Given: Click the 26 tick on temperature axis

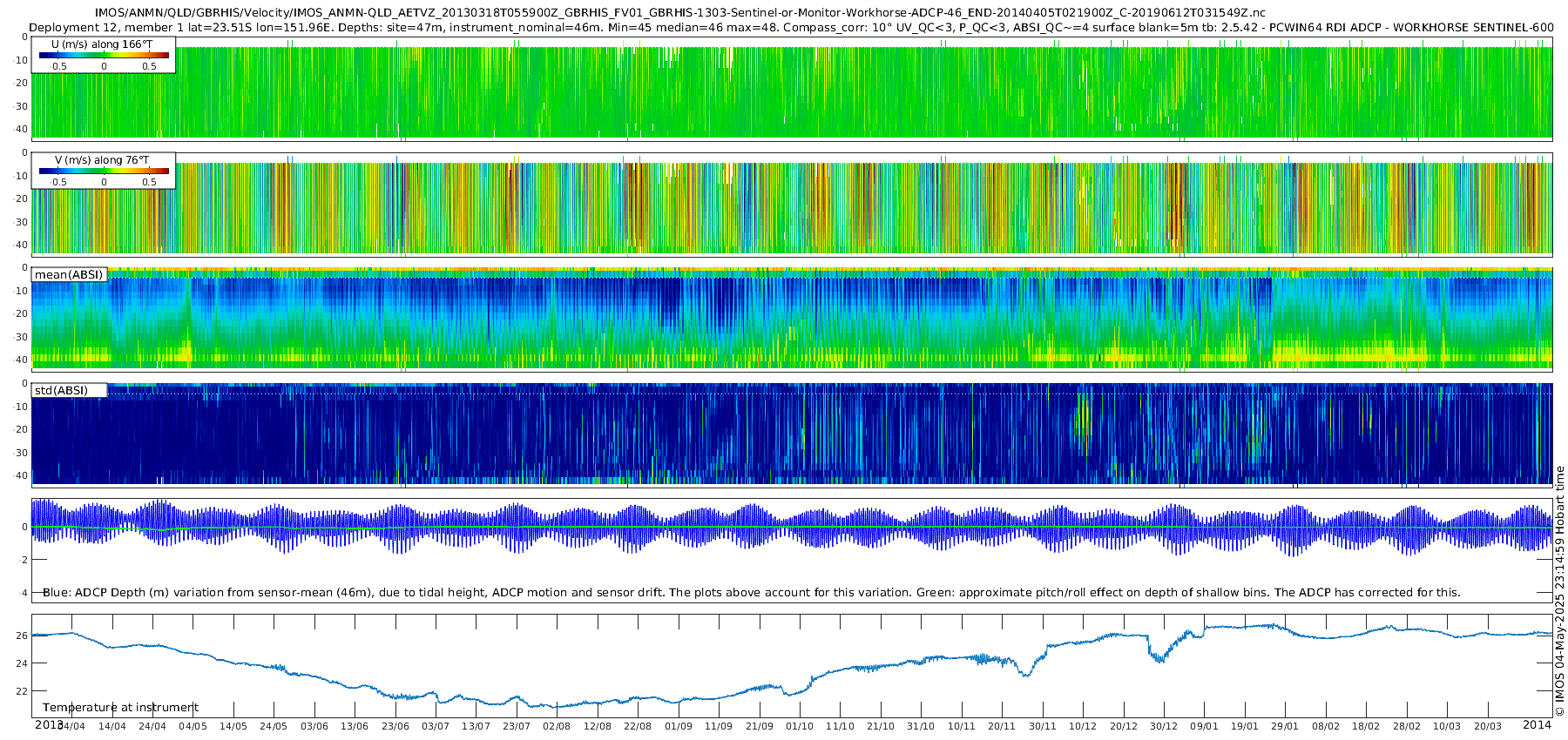Looking at the screenshot, I should pos(22,636).
